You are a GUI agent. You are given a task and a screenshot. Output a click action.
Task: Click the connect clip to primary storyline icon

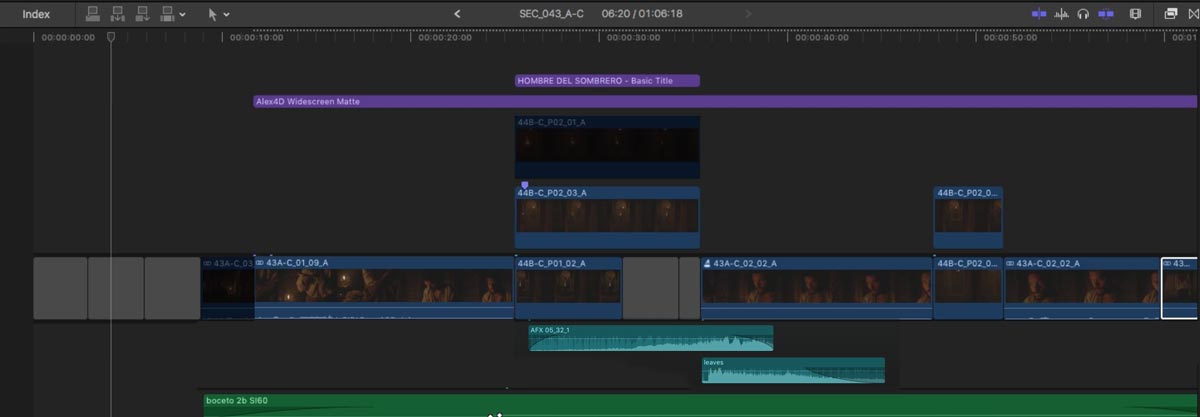point(93,14)
